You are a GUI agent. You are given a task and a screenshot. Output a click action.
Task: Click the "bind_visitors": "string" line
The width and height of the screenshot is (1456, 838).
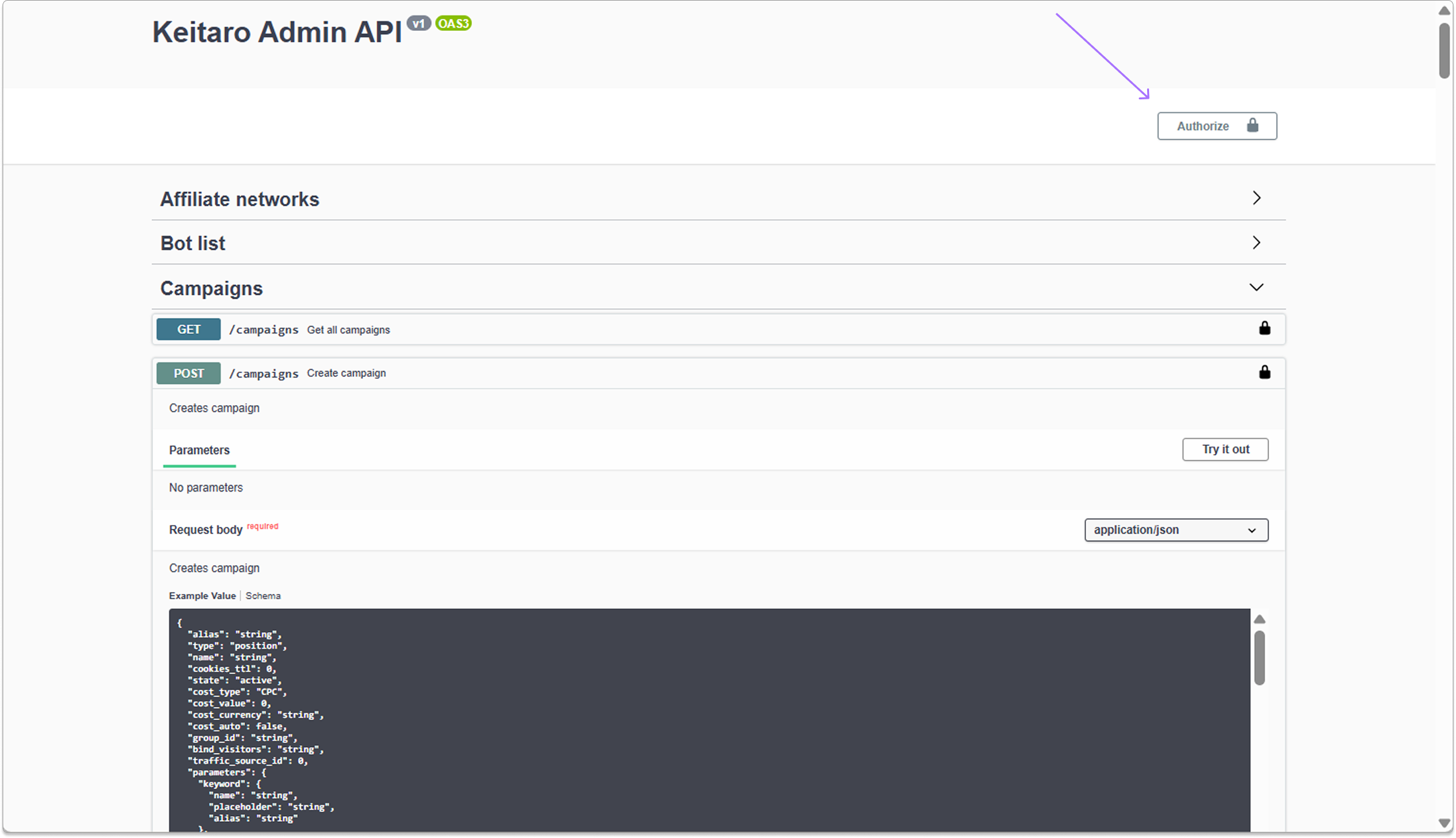click(x=255, y=749)
